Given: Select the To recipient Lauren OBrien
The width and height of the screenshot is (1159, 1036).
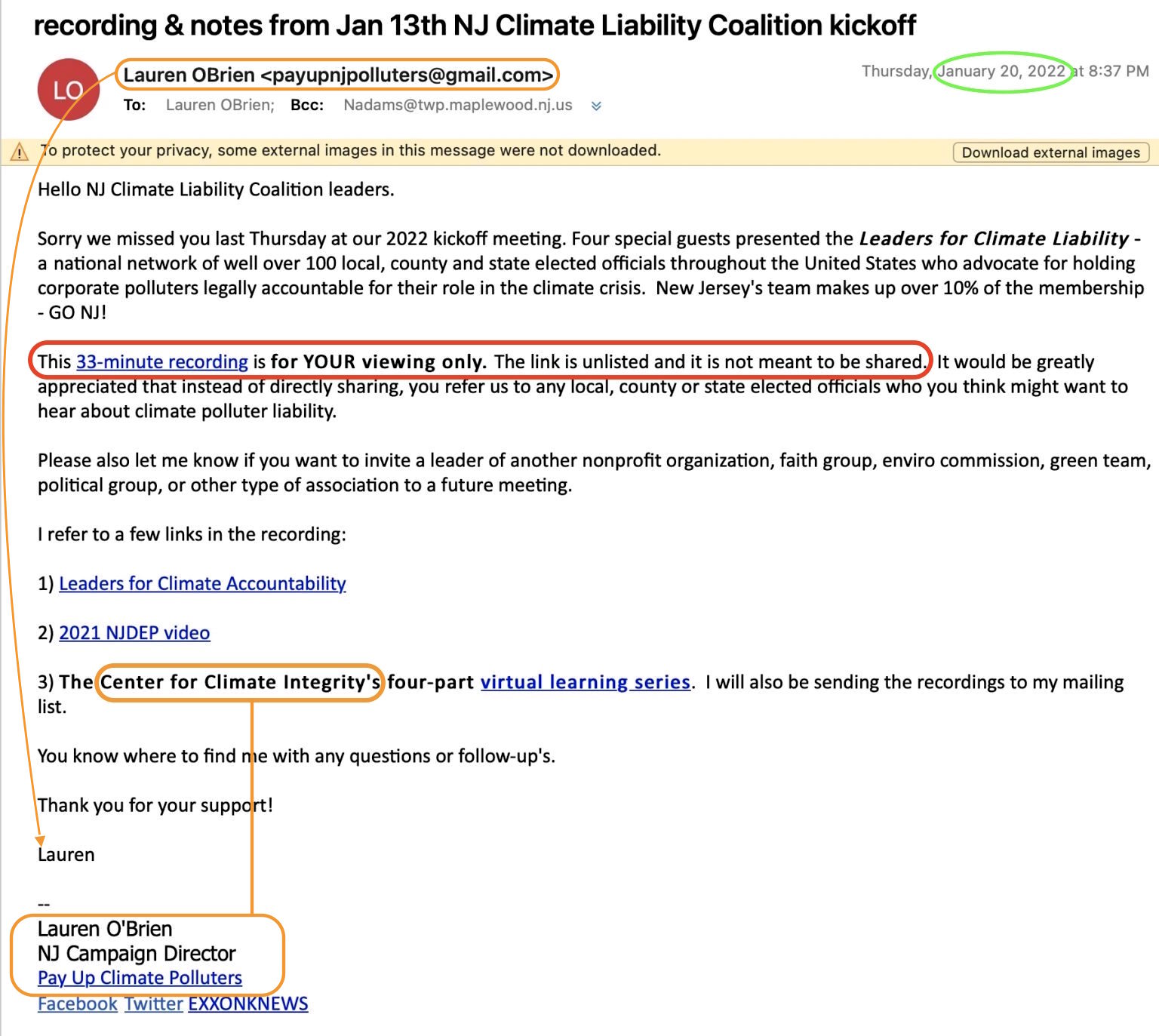Looking at the screenshot, I should pos(220,106).
